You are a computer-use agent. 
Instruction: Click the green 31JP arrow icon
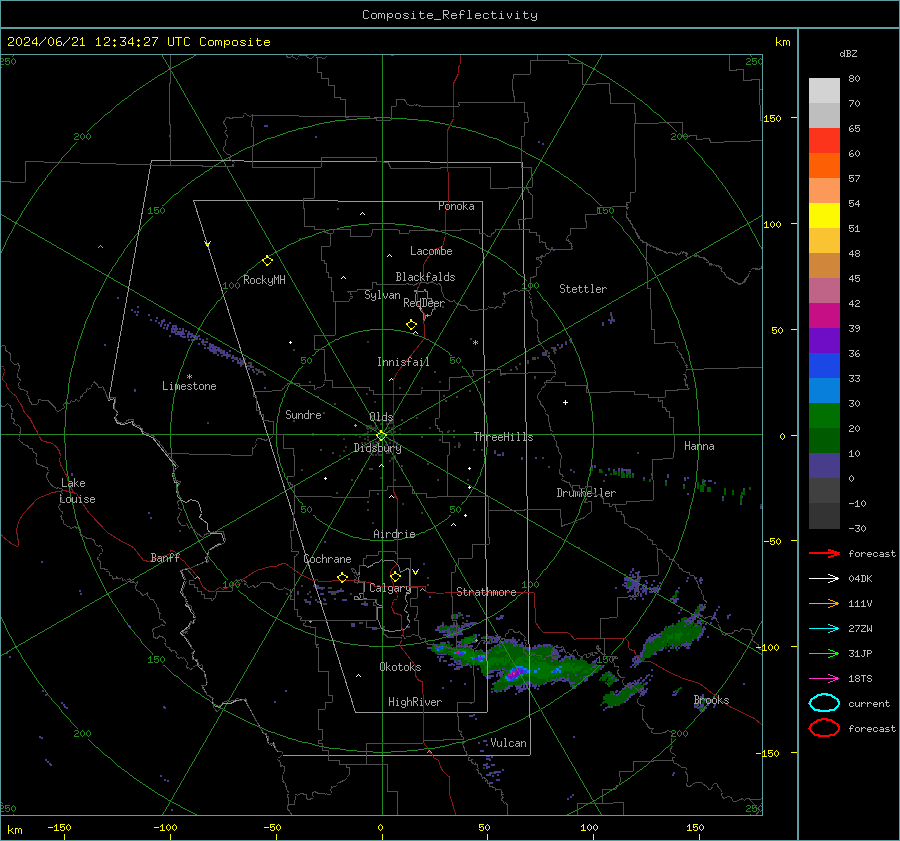click(824, 653)
